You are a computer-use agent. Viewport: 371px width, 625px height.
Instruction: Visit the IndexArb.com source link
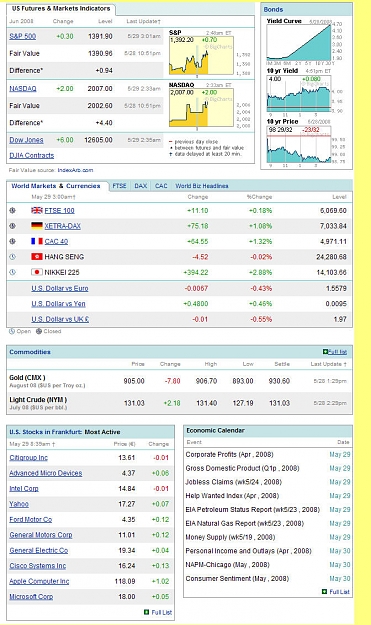[x=75, y=170]
